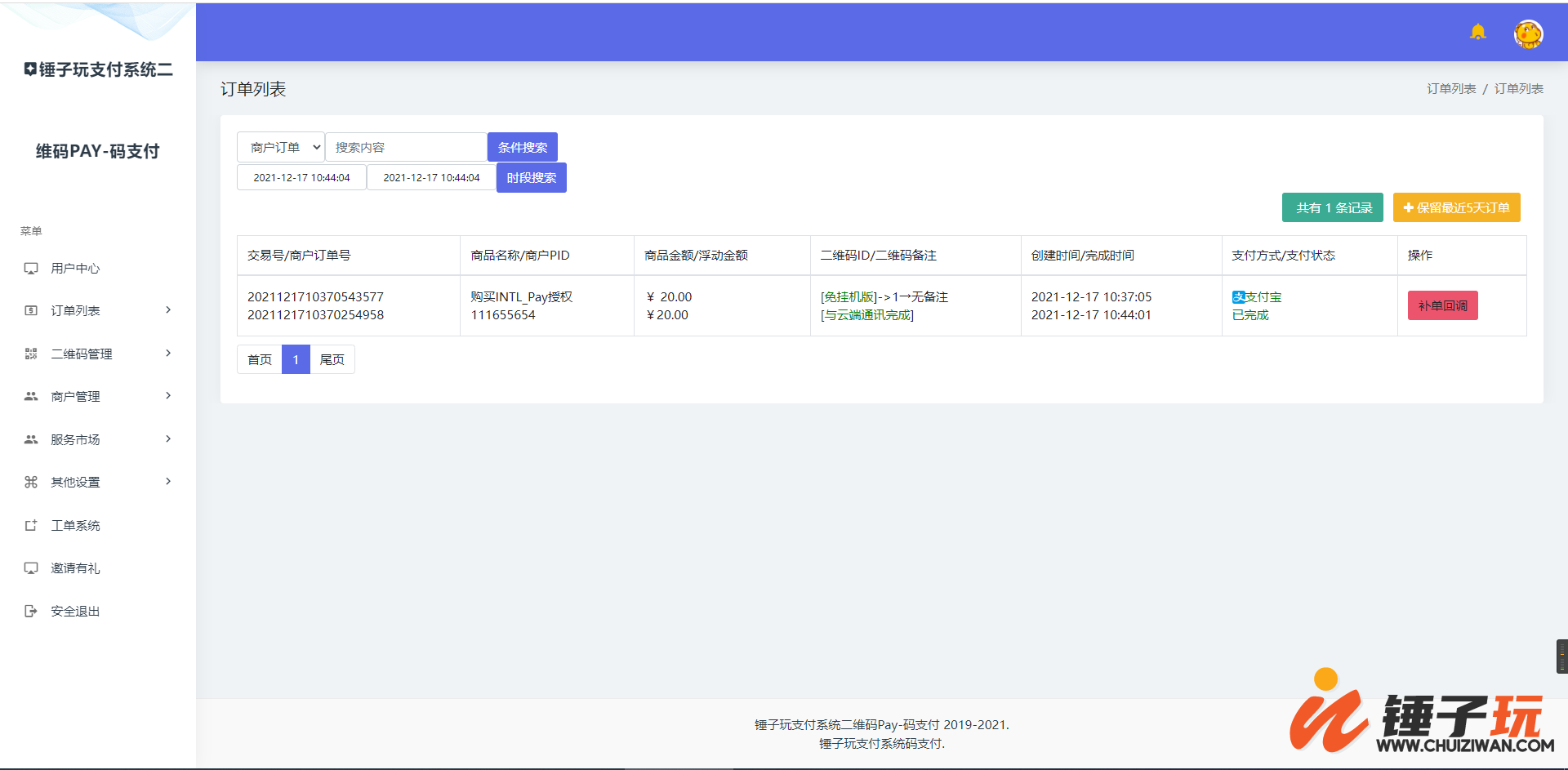The image size is (1568, 770).
Task: Click the start time date field
Action: pos(301,177)
